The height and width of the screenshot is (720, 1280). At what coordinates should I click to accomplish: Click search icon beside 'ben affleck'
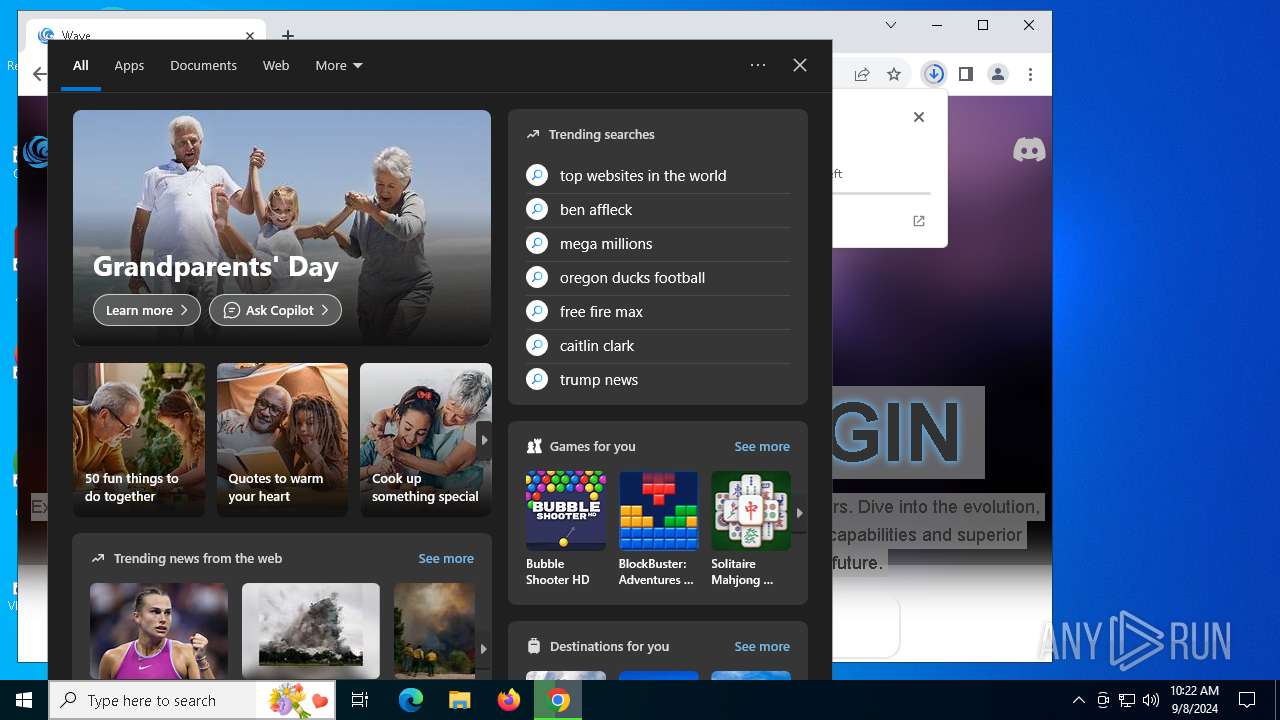[537, 209]
